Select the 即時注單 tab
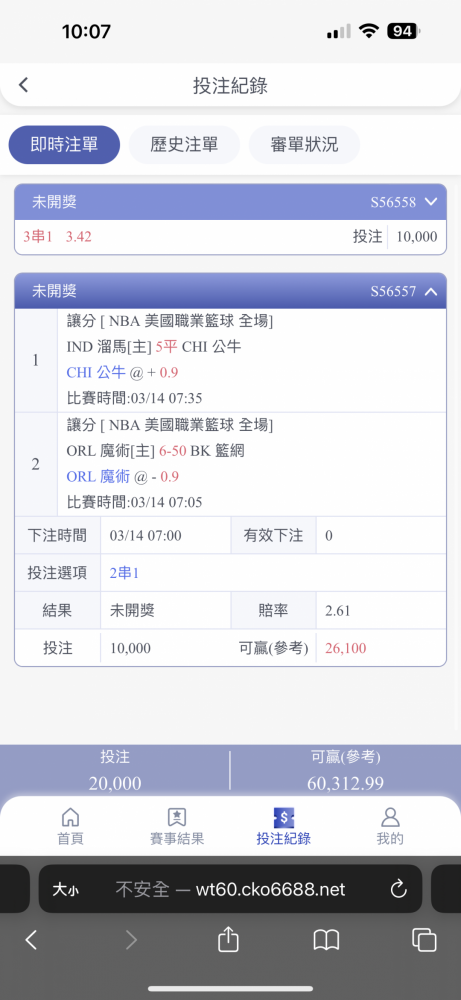Image resolution: width=461 pixels, height=1000 pixels. click(x=64, y=145)
